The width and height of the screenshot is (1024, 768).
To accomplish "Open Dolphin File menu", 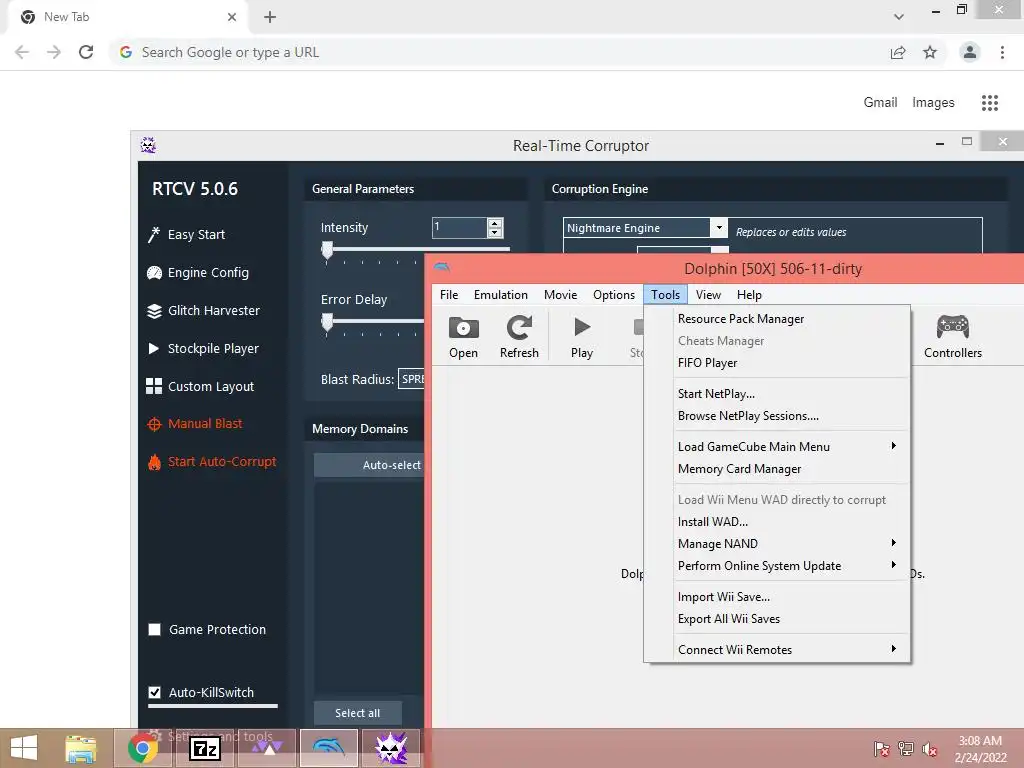I will (449, 295).
